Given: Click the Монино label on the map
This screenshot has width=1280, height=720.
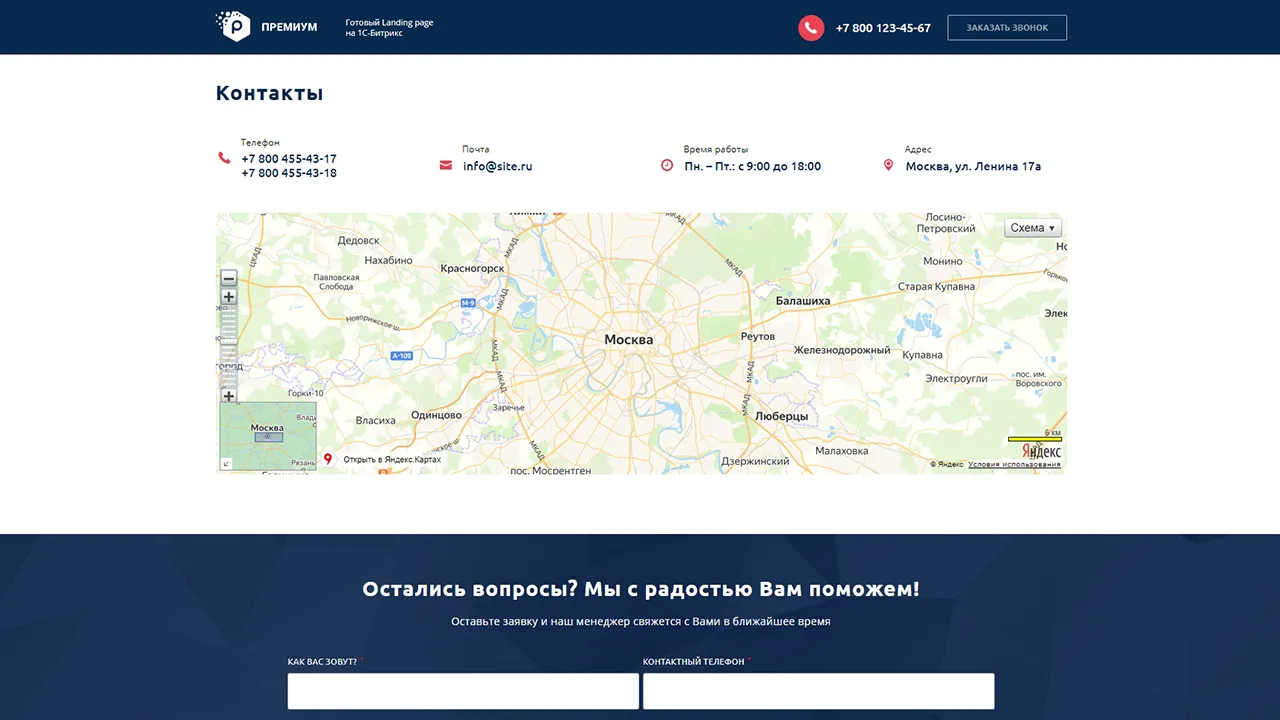Looking at the screenshot, I should coord(942,261).
